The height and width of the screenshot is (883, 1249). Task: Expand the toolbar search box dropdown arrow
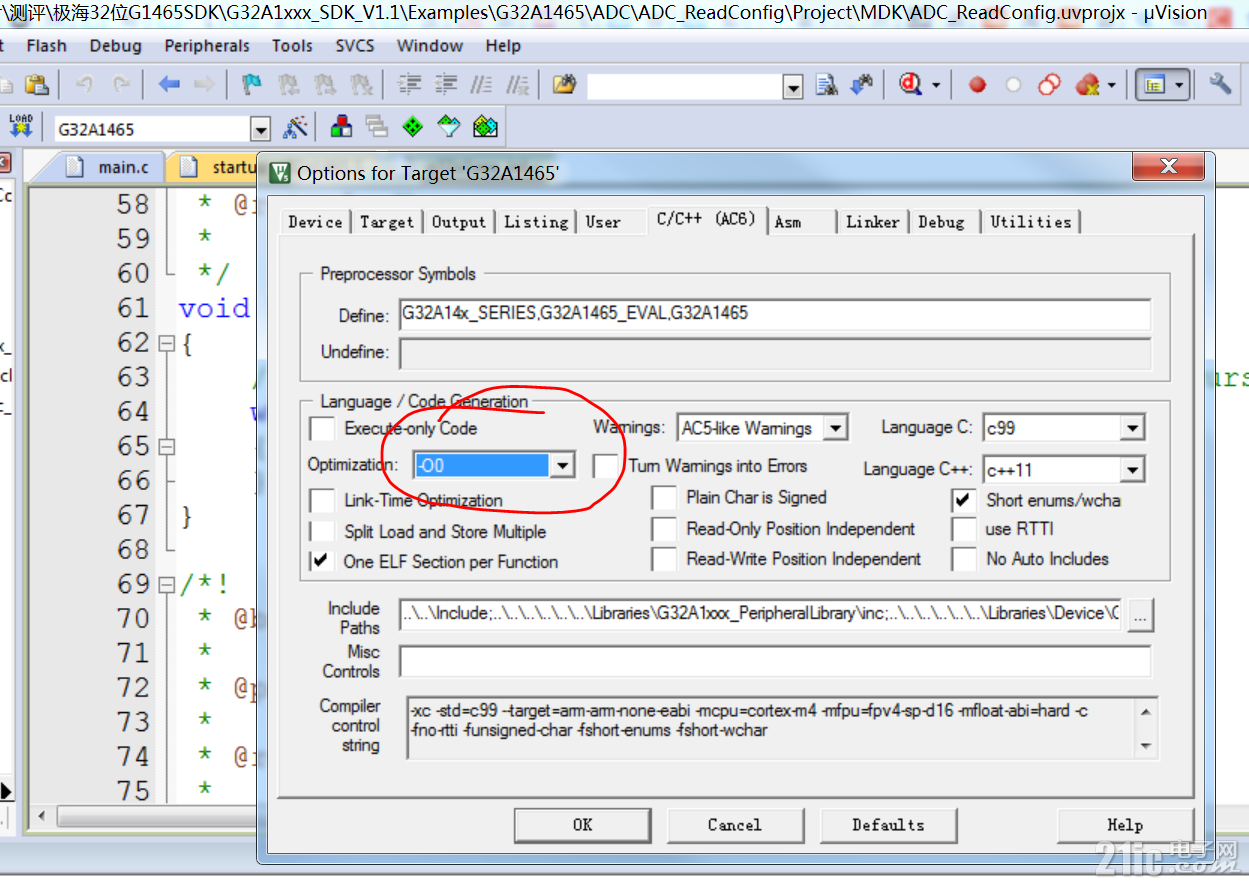(x=793, y=87)
